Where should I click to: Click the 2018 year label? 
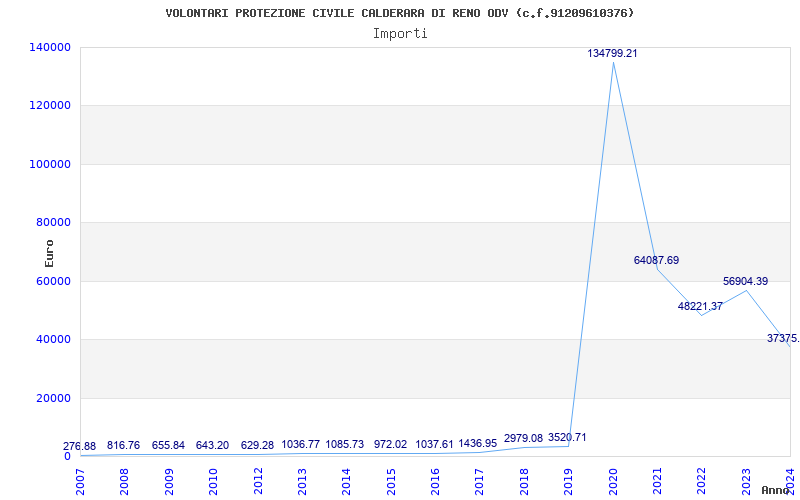coord(524,482)
